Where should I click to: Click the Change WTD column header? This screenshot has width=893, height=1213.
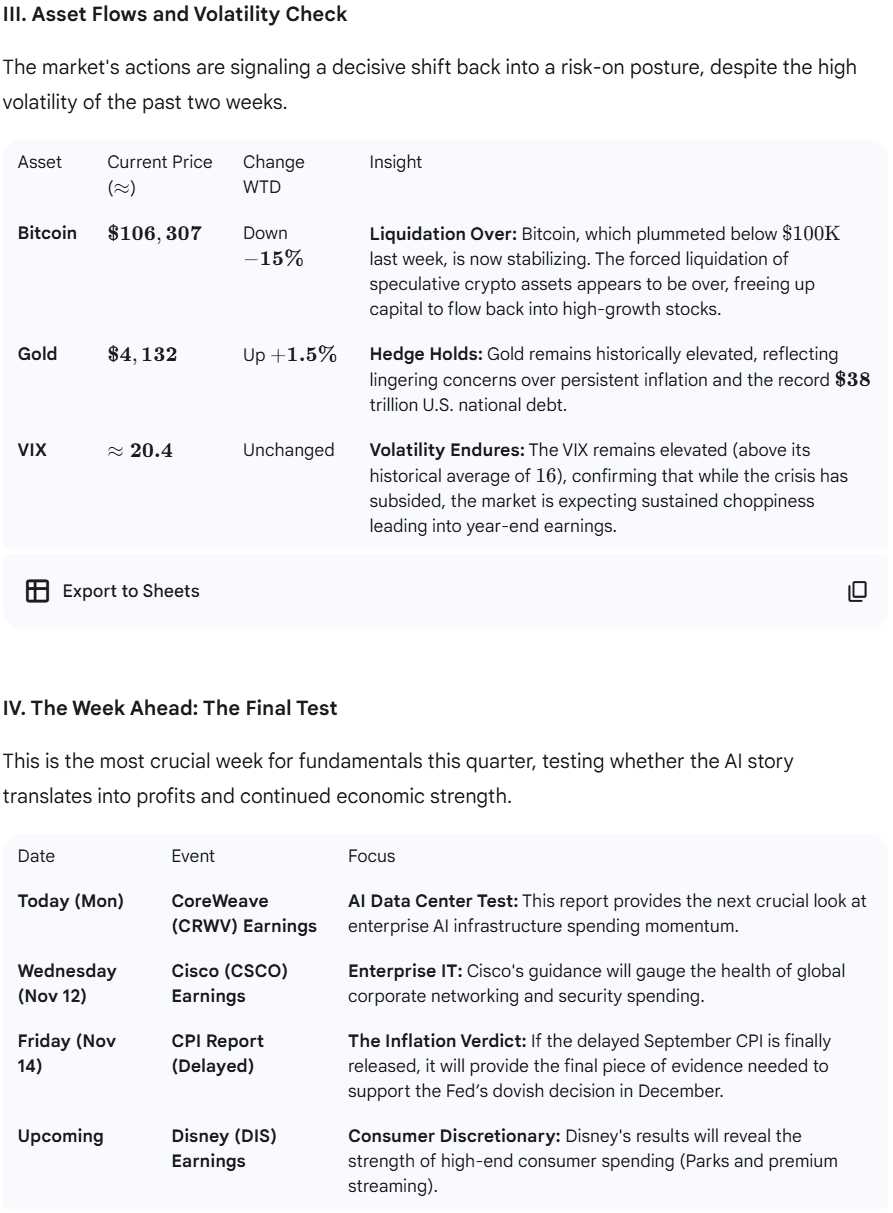tap(273, 174)
